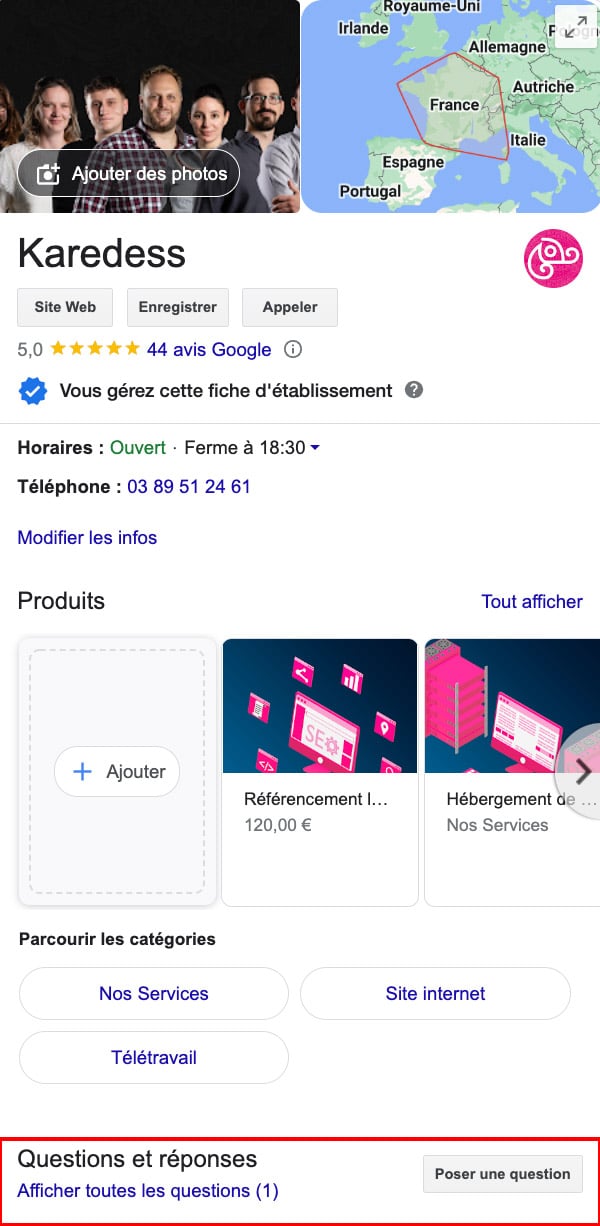Open the 44 avis Google link
This screenshot has width=600, height=1226.
[x=209, y=350]
